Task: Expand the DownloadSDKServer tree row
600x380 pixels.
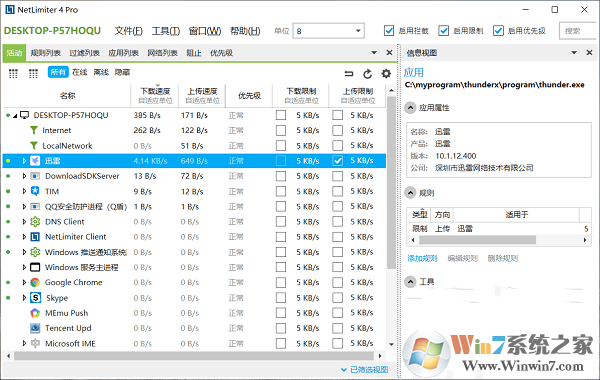Action: (24, 176)
